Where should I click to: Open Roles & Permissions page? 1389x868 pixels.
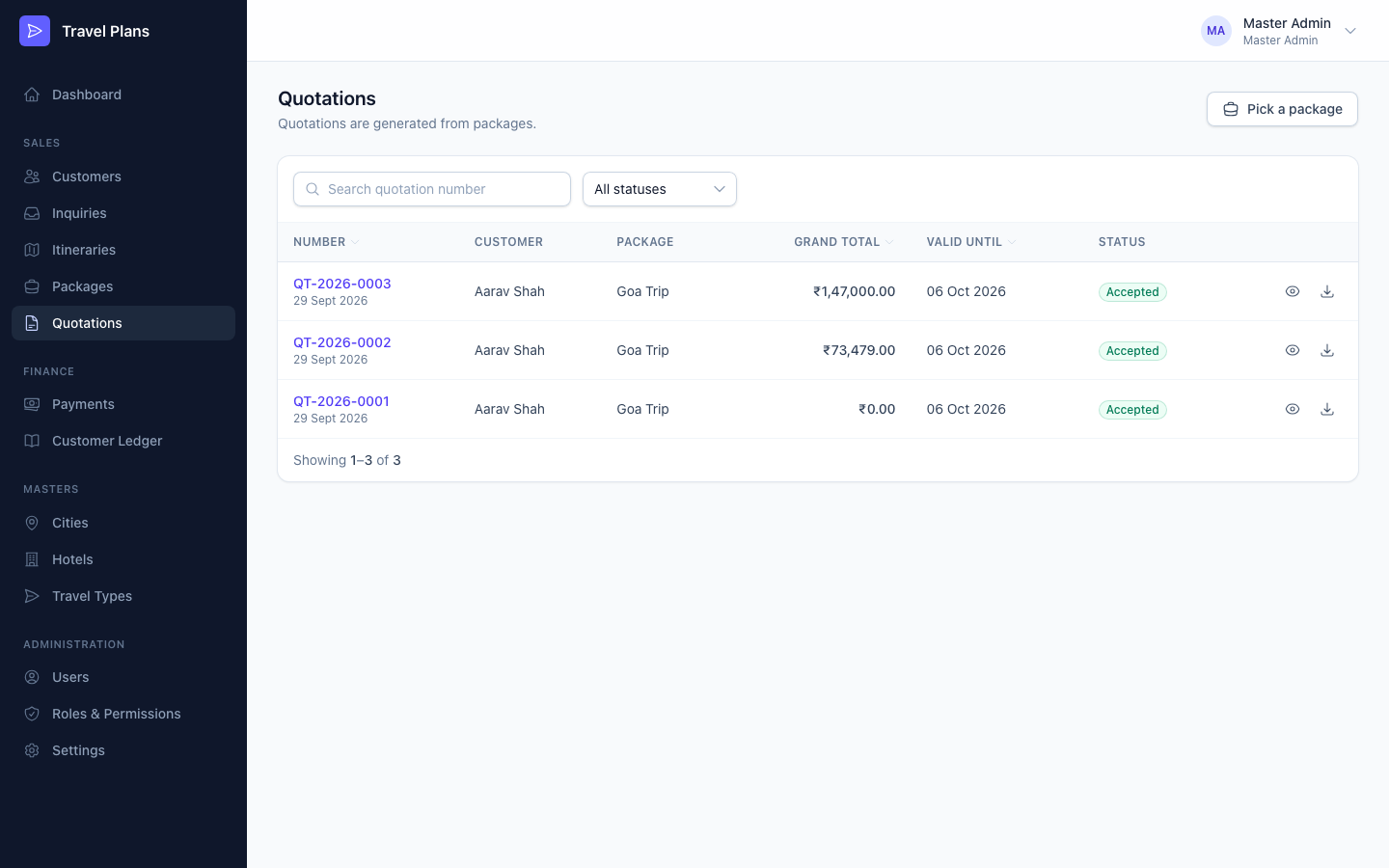coord(123,714)
